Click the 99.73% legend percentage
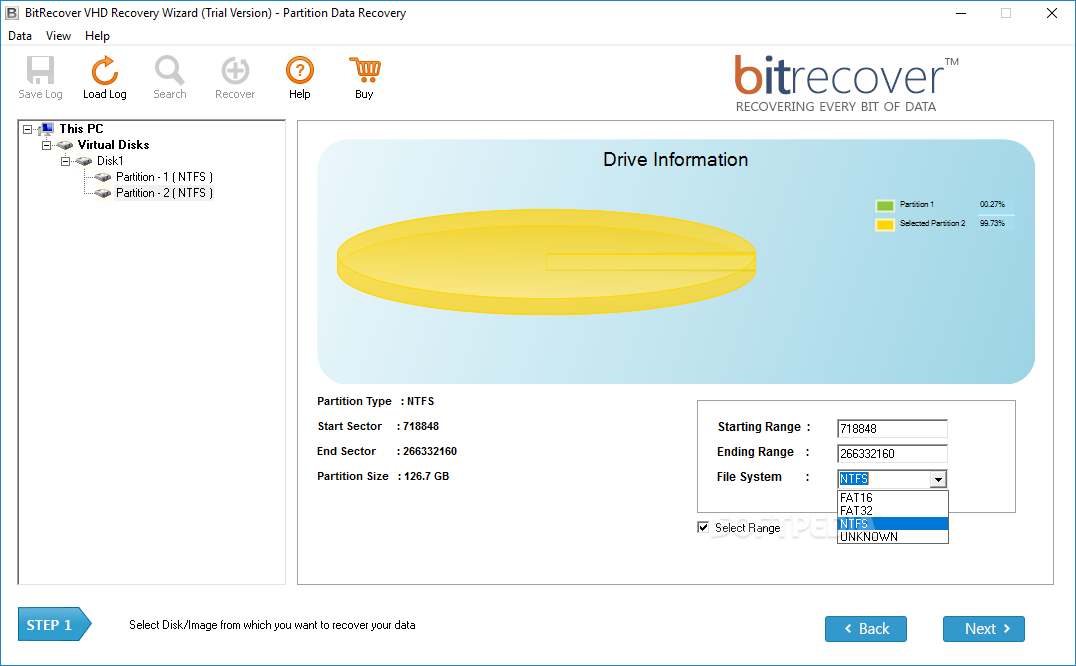Image resolution: width=1076 pixels, height=666 pixels. (992, 224)
